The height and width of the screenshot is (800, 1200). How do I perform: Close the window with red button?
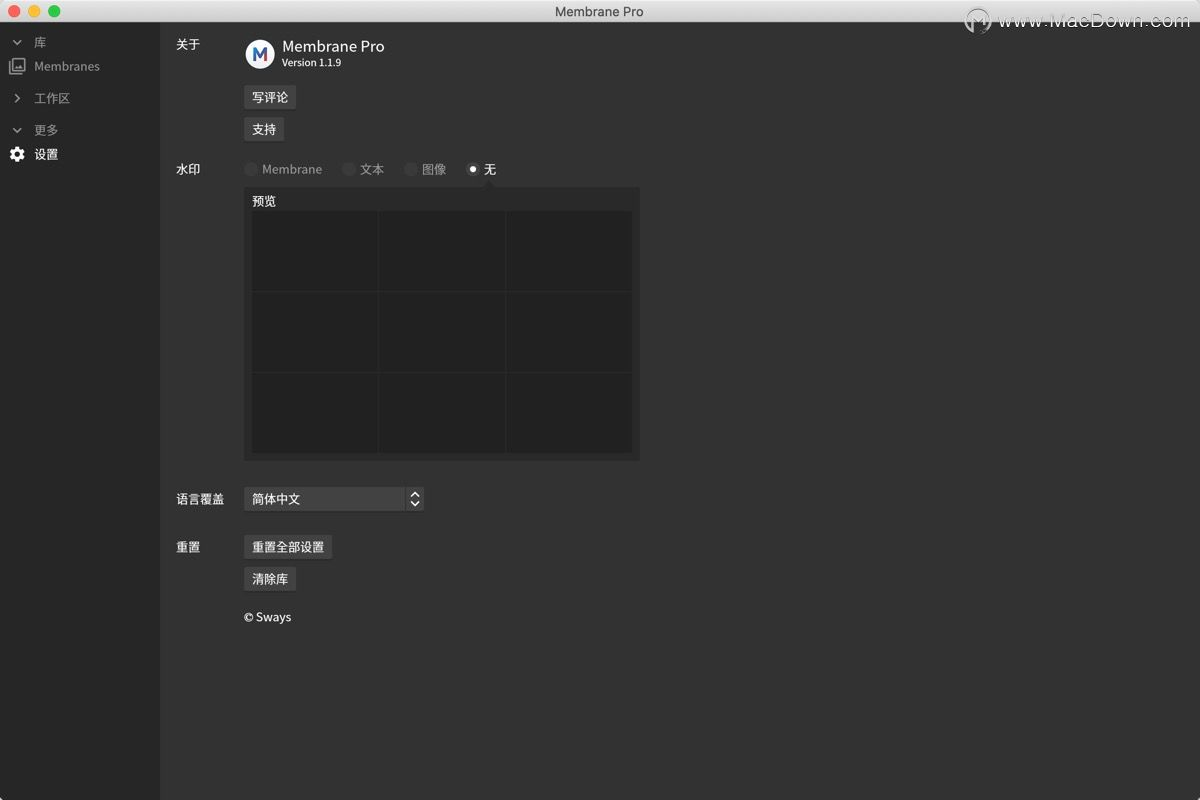coord(14,11)
